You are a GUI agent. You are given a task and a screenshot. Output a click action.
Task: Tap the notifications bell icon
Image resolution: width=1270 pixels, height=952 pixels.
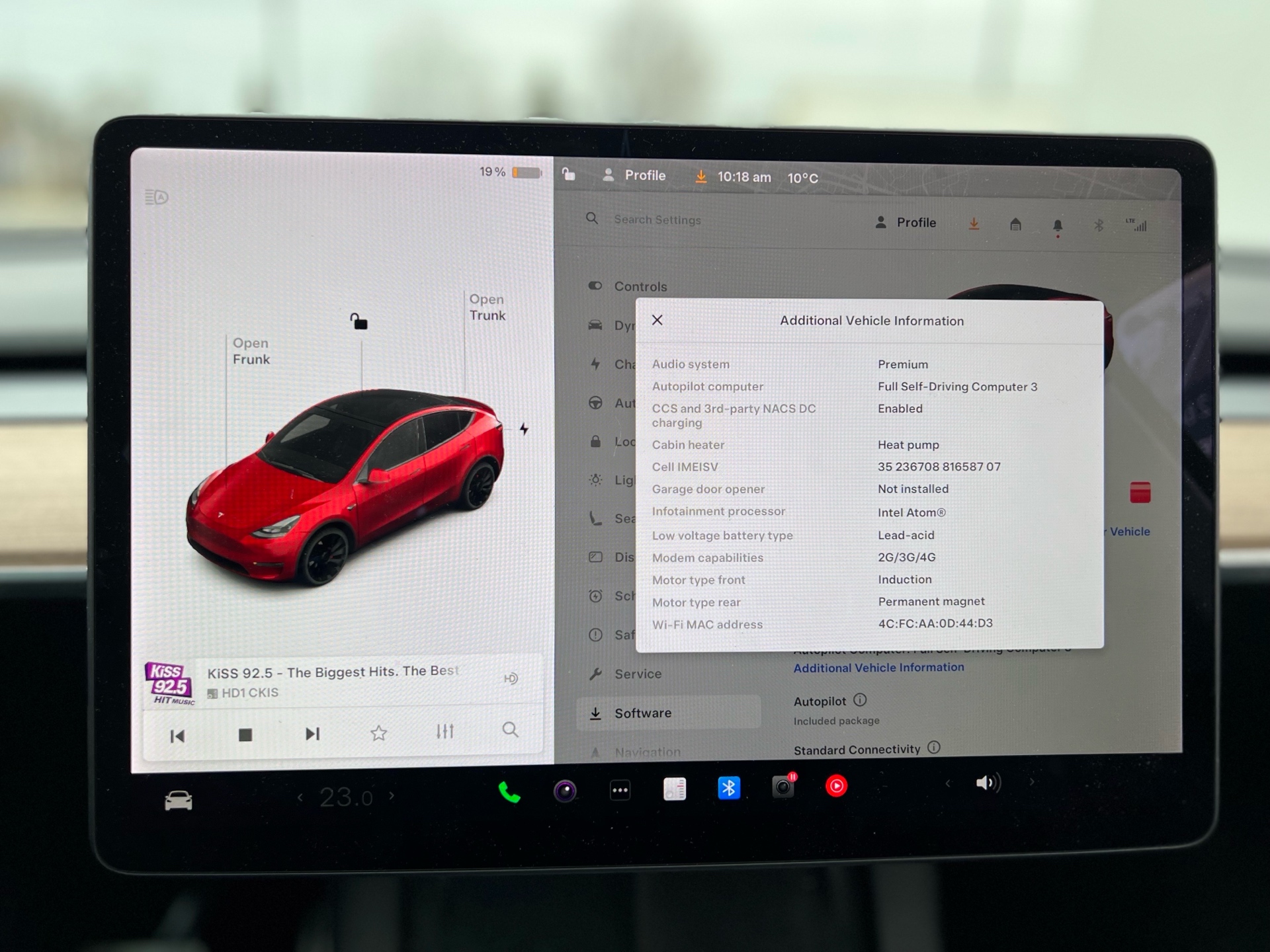click(1058, 226)
